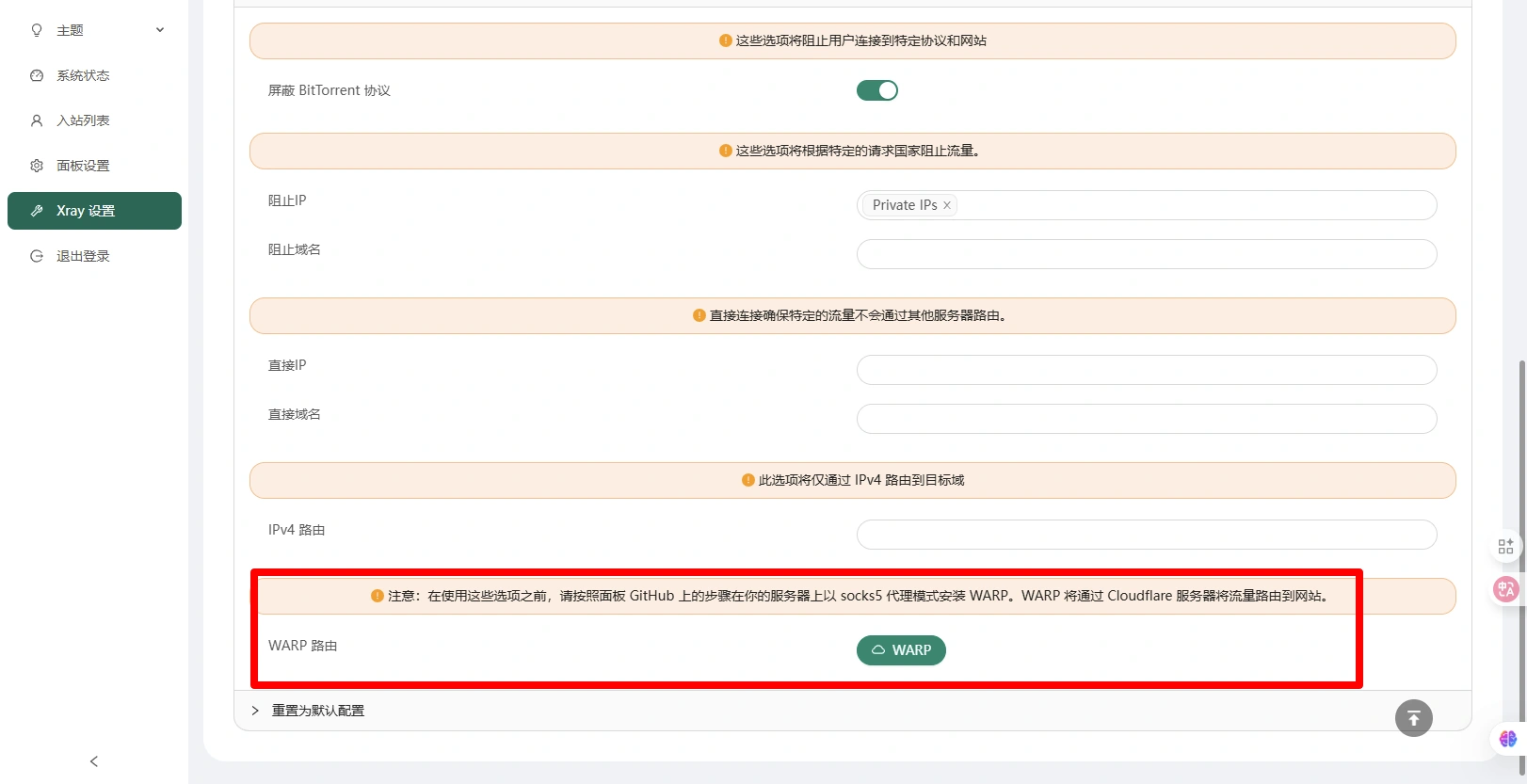
Task: Disable the 屏蔽 BitTorrent 协议 switch
Action: (876, 90)
